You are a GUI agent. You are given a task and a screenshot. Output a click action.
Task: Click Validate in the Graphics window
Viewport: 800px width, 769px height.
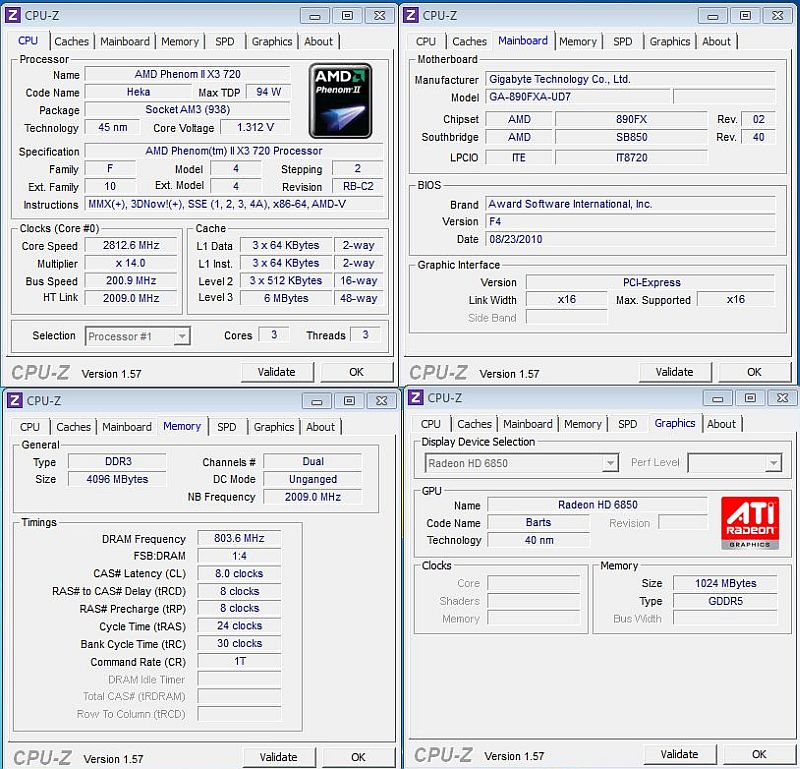[680, 754]
